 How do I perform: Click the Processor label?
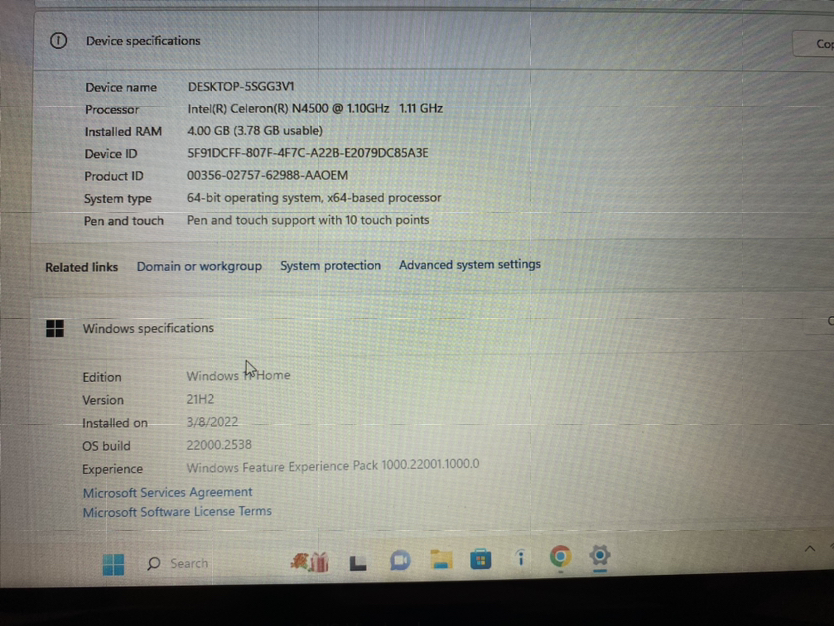click(112, 110)
